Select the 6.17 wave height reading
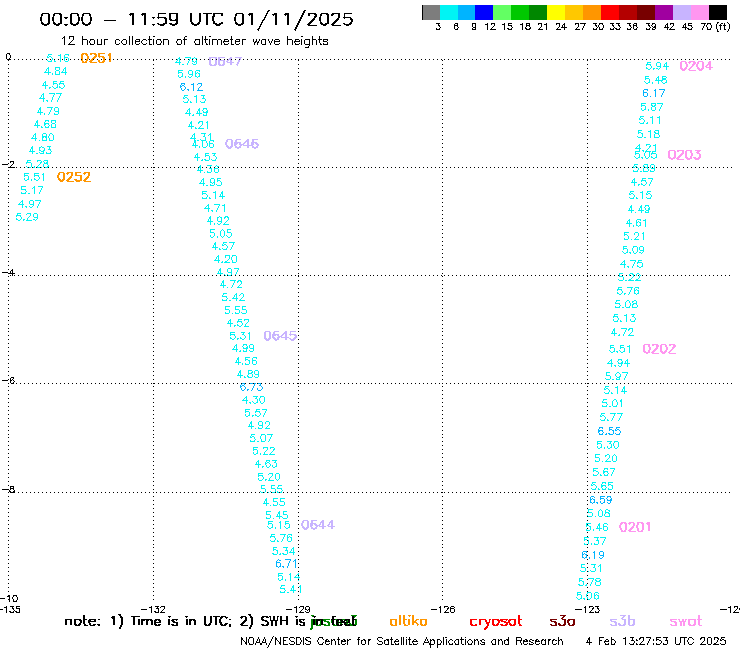This screenshot has height=650, width=740. (x=654, y=93)
